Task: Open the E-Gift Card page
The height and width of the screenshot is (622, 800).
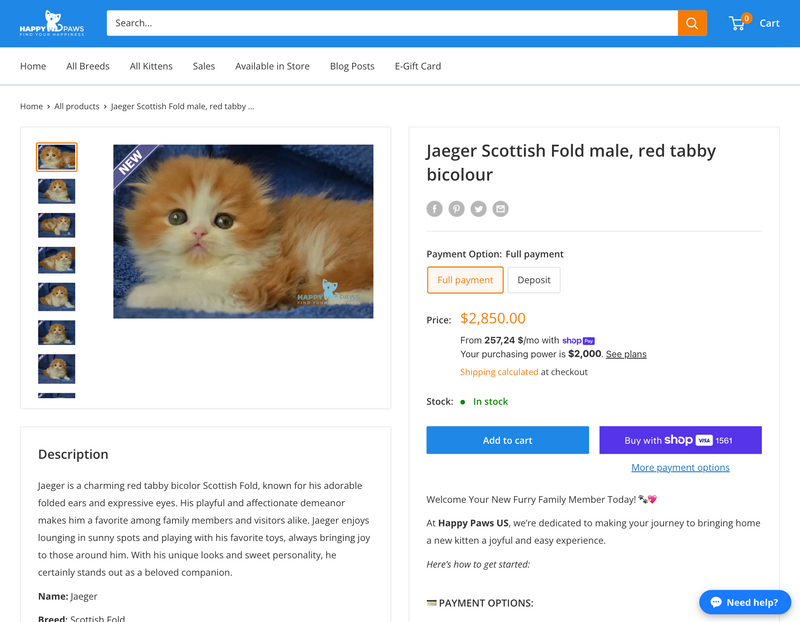Action: pos(417,66)
